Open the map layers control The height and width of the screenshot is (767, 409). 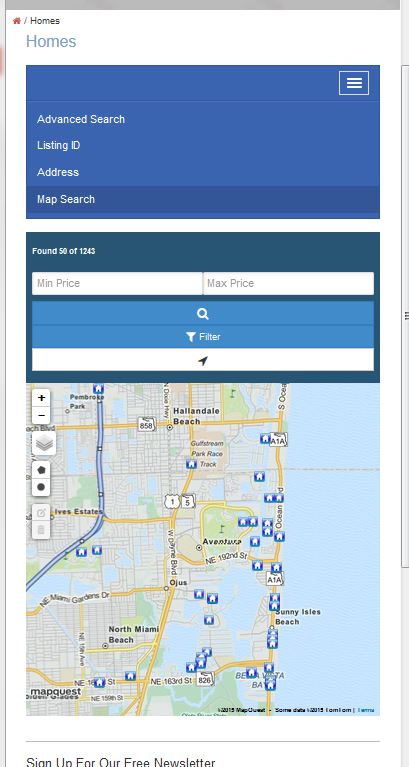pos(44,444)
